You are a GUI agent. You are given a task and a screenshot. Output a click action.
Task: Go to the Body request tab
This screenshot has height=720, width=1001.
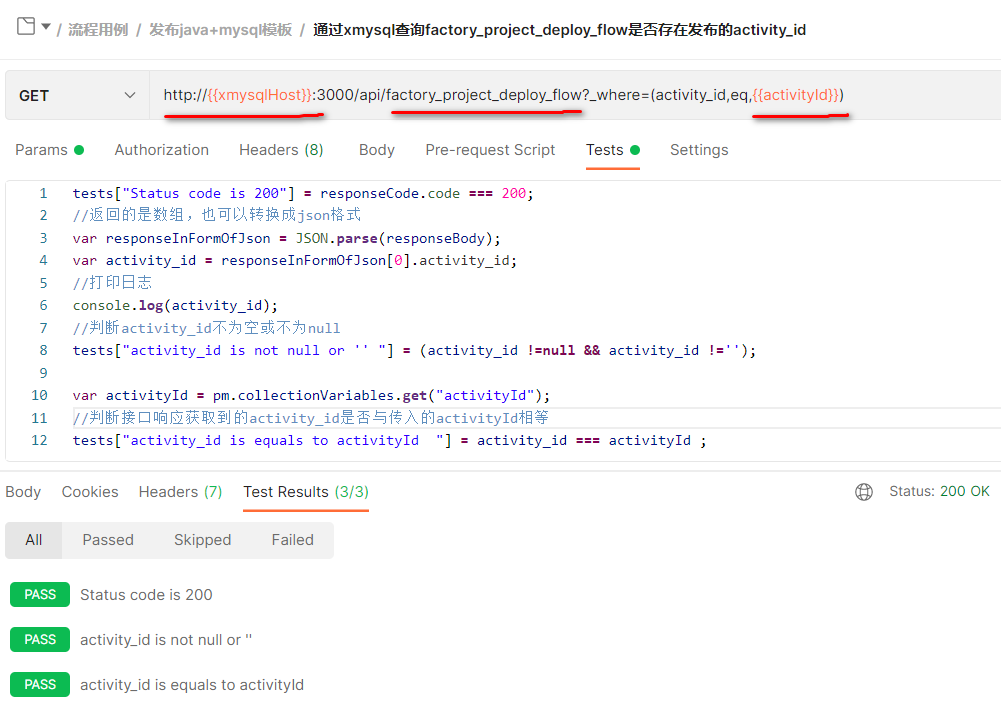377,150
